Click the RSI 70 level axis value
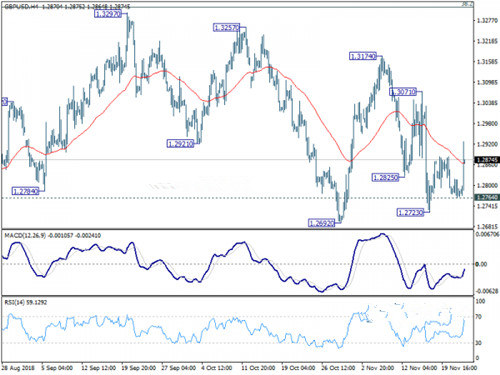The width and height of the screenshot is (500, 375). pos(478,317)
